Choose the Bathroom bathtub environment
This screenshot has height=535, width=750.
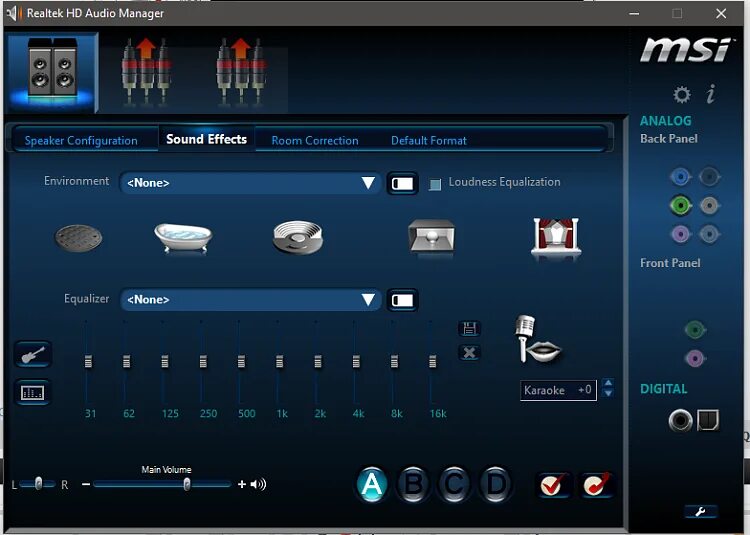[x=184, y=237]
